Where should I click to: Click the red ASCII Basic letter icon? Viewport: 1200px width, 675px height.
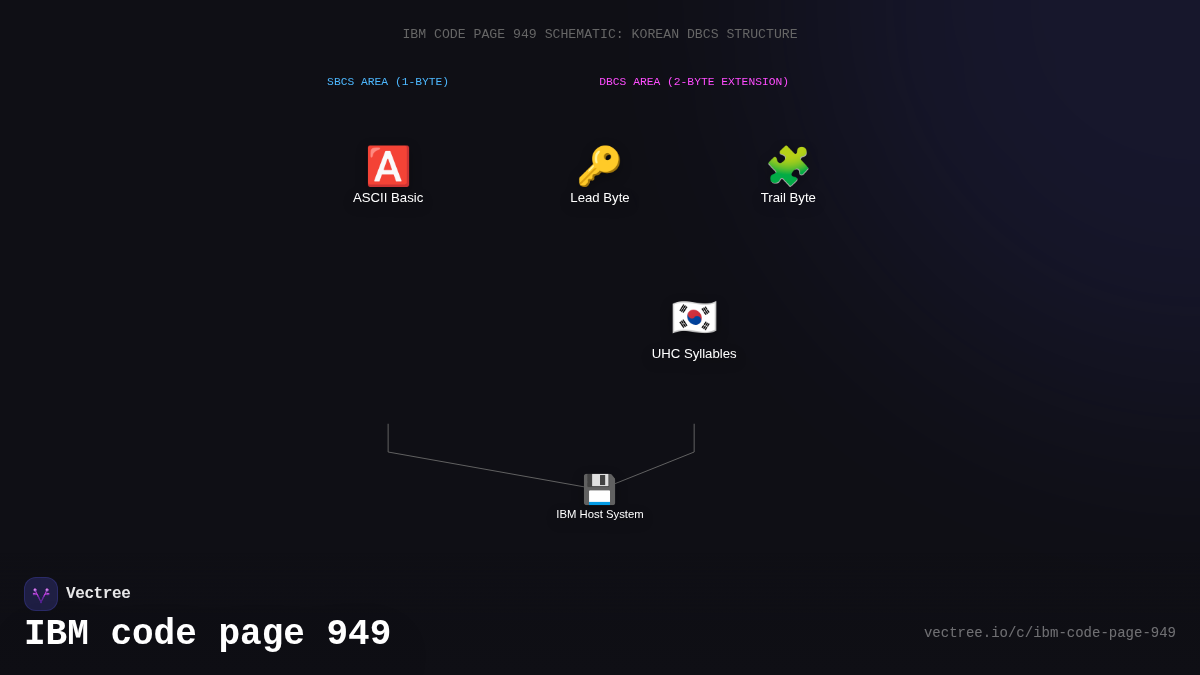(x=388, y=166)
